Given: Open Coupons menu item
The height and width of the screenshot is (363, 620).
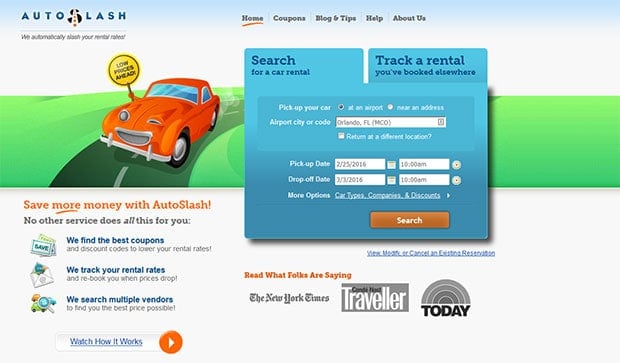Looking at the screenshot, I should (x=289, y=18).
